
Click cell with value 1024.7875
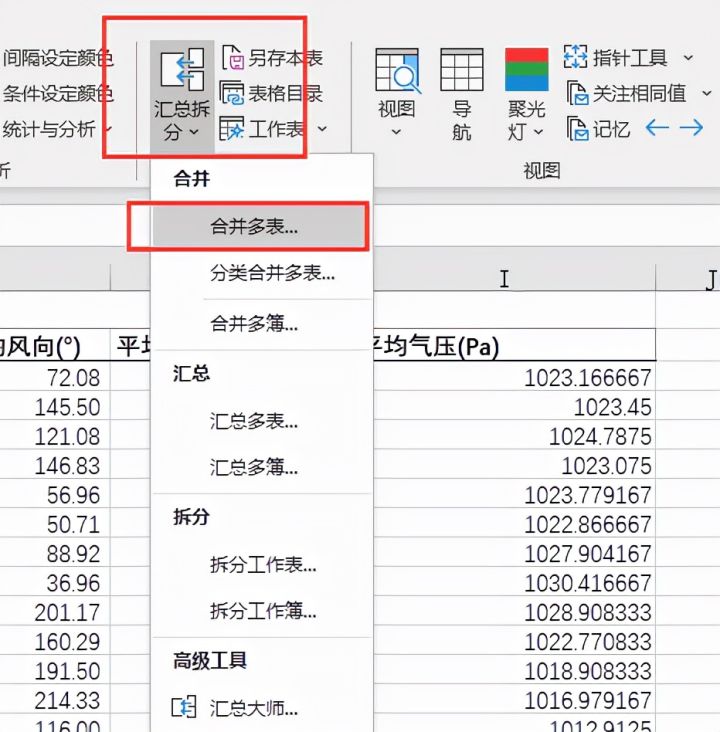514,436
